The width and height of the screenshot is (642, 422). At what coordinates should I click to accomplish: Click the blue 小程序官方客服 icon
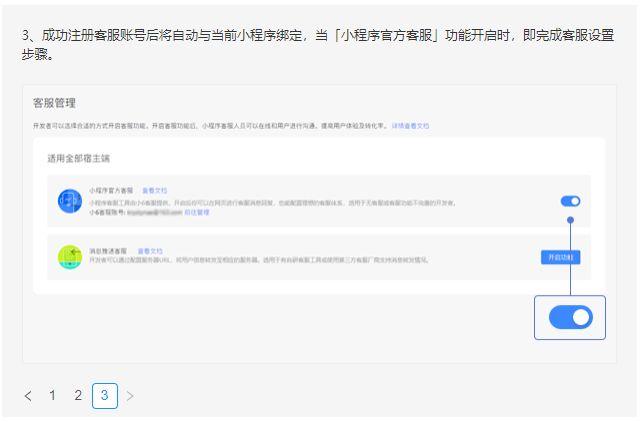(70, 201)
